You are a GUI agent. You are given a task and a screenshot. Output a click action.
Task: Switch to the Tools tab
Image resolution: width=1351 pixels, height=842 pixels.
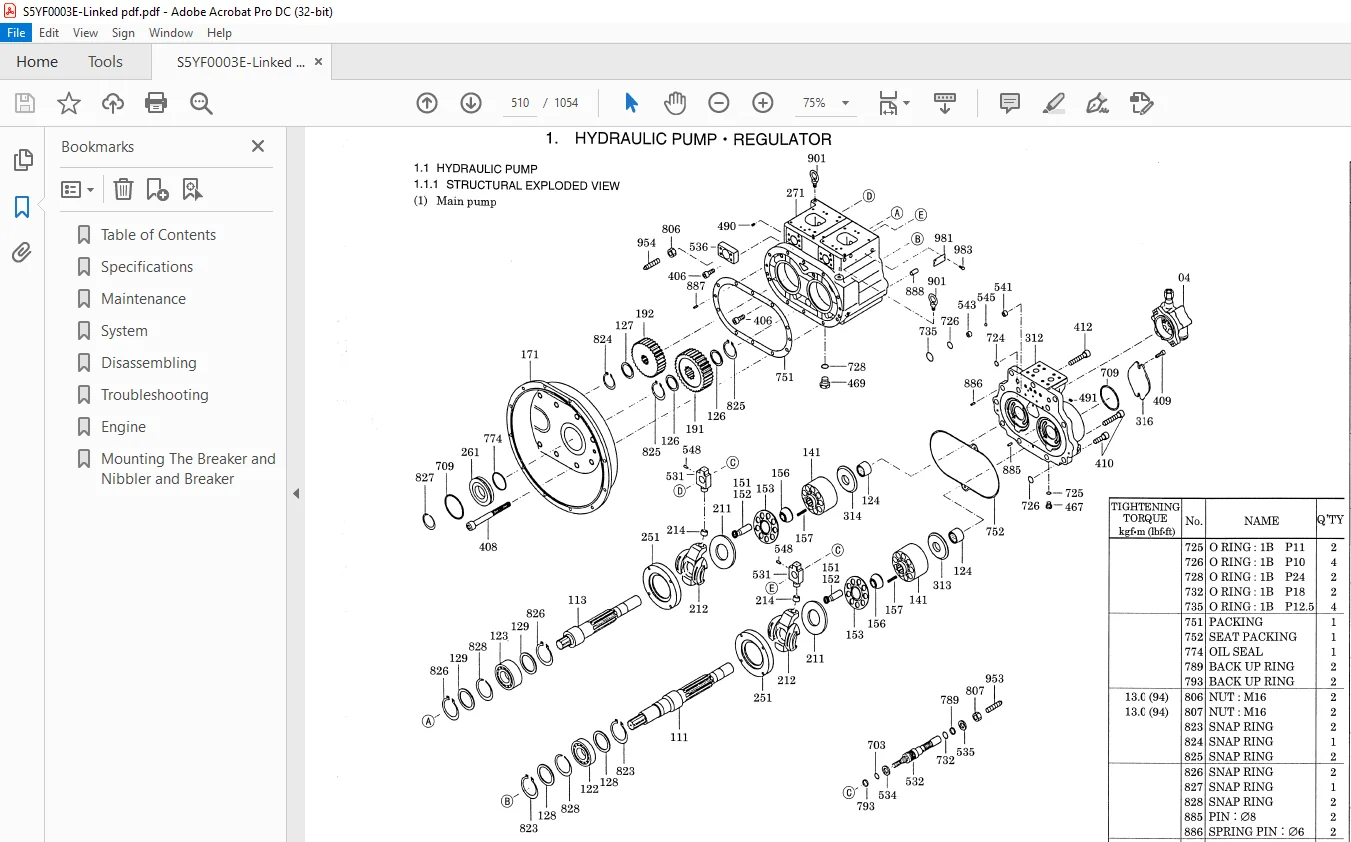(x=105, y=61)
